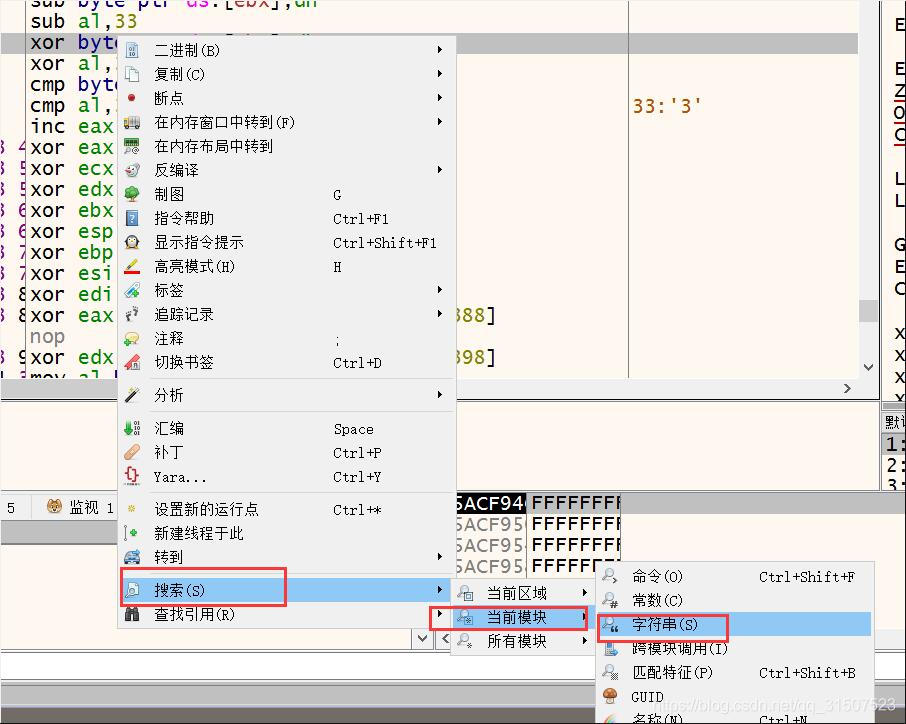906x724 pixels.
Task: Click the memory layout icon for 在内存布局中转到
Action: point(132,146)
